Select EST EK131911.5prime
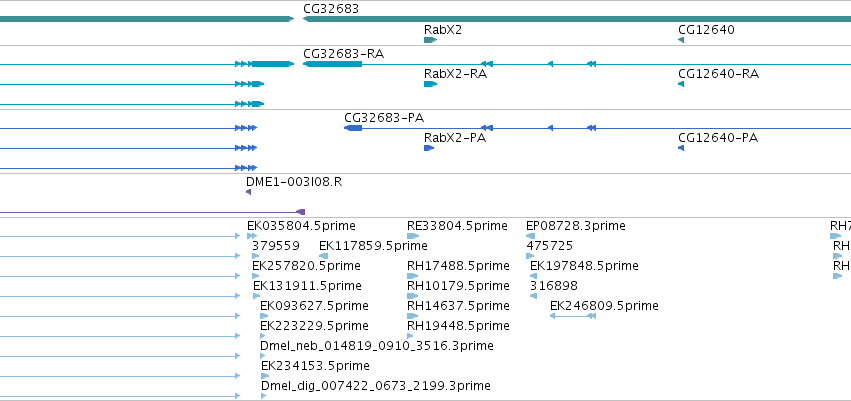851x401 pixels. pyautogui.click(x=307, y=285)
